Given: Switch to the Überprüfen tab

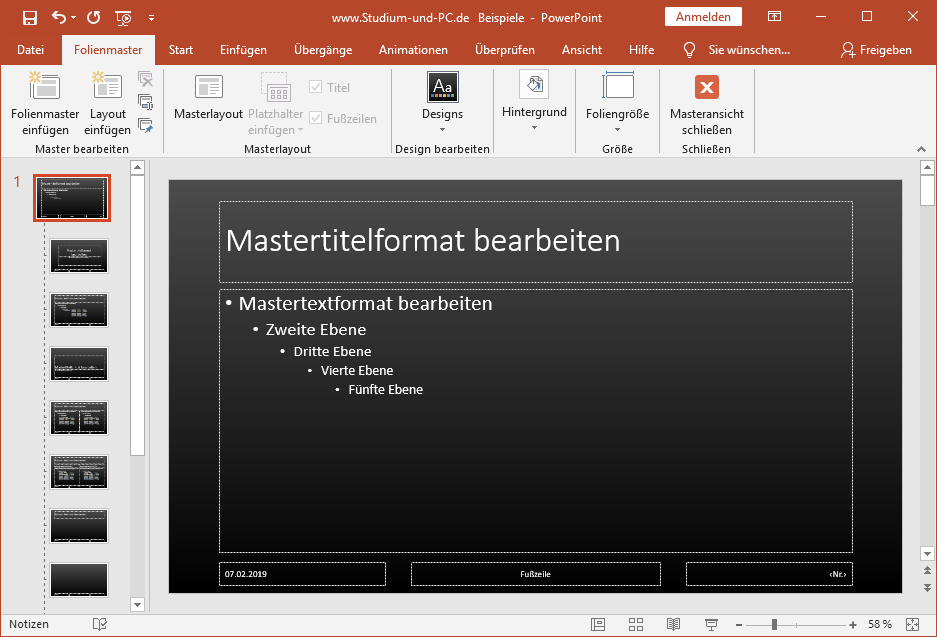Looking at the screenshot, I should 504,50.
